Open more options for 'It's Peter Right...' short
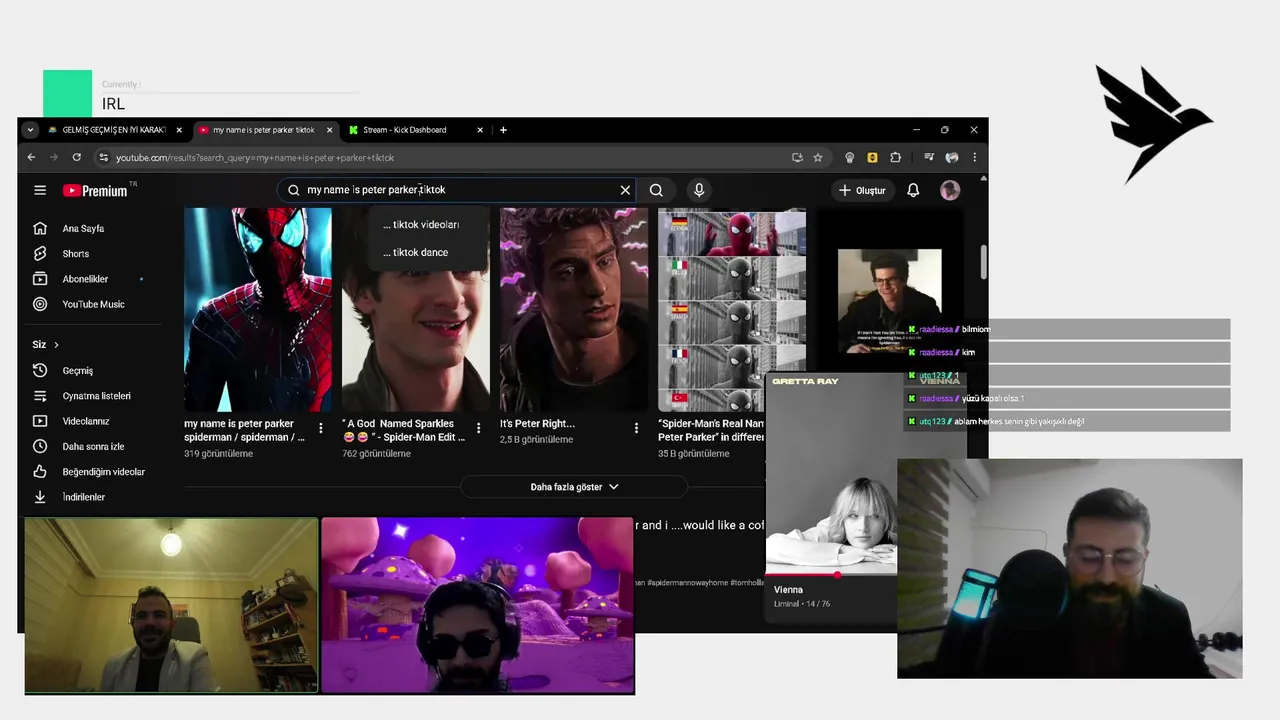1280x720 pixels. pos(636,428)
